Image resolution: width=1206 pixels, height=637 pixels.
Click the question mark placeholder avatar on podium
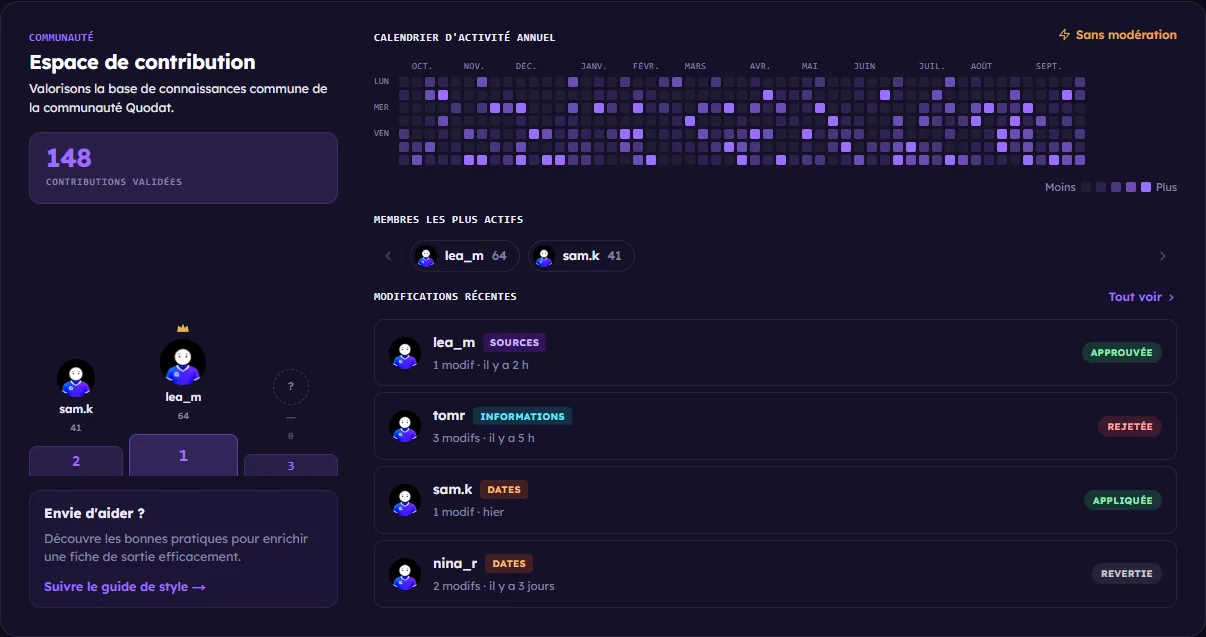291,386
